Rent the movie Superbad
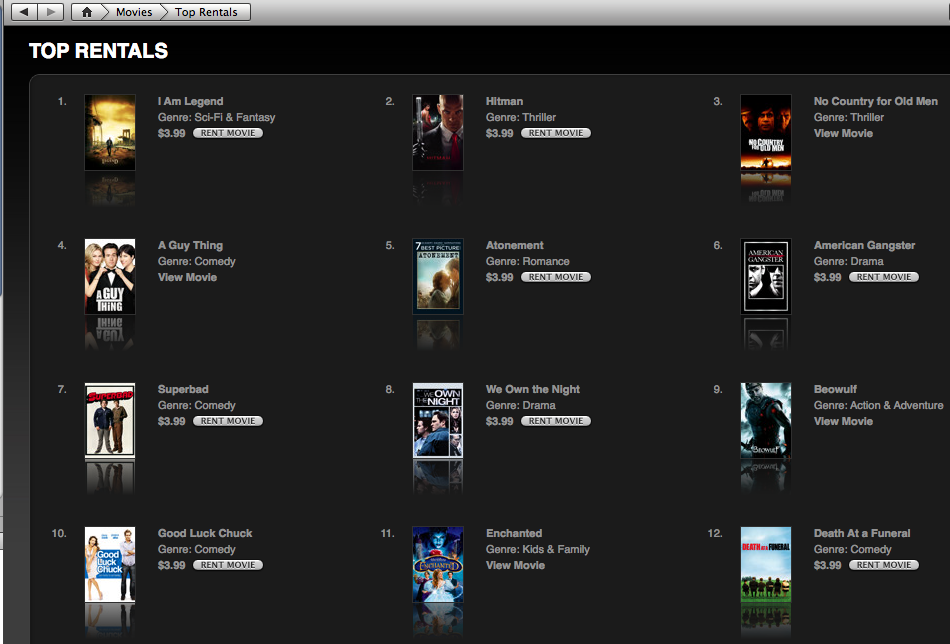950x644 pixels. pos(228,421)
